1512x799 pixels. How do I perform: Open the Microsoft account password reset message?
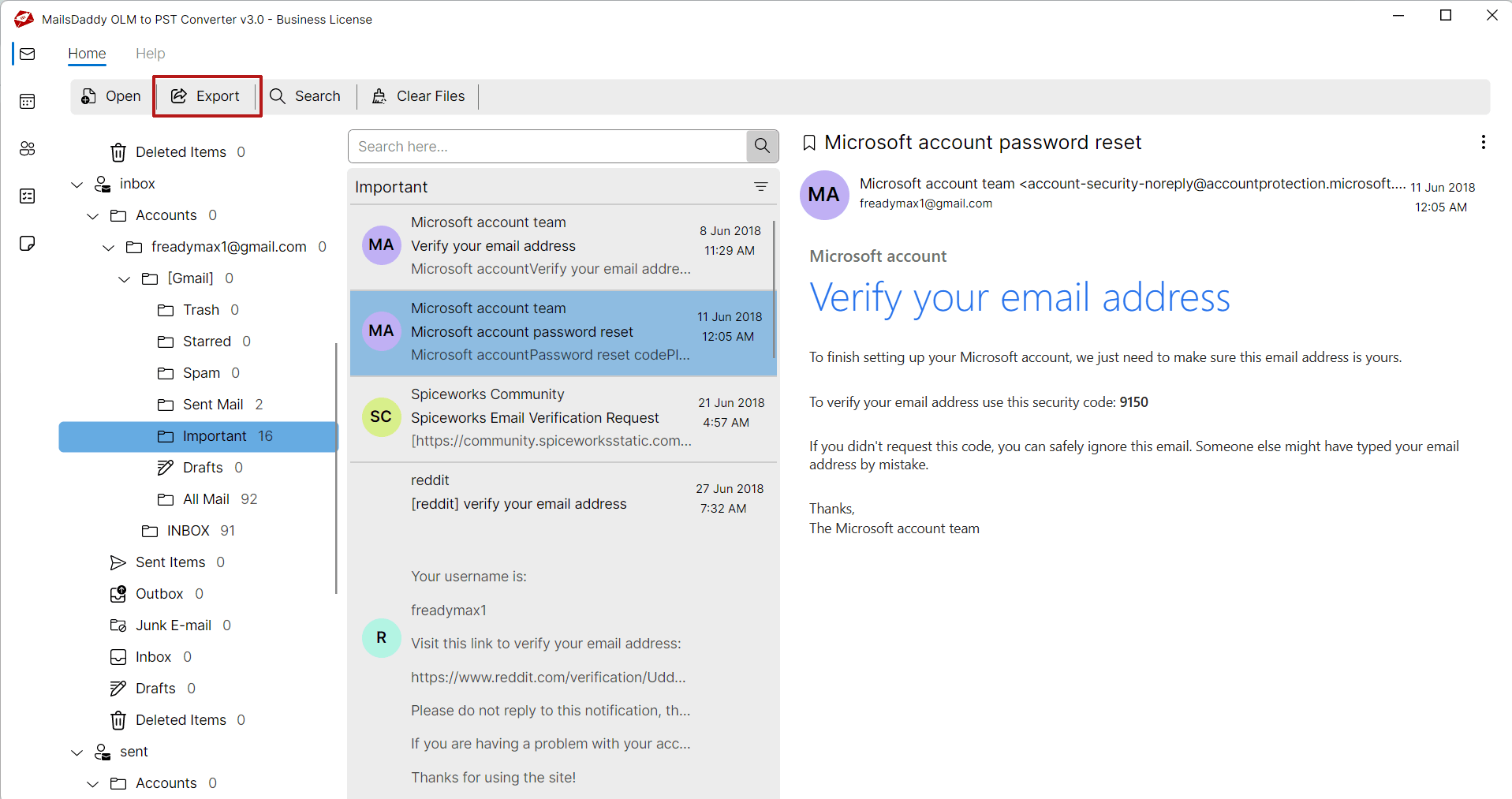pos(562,332)
